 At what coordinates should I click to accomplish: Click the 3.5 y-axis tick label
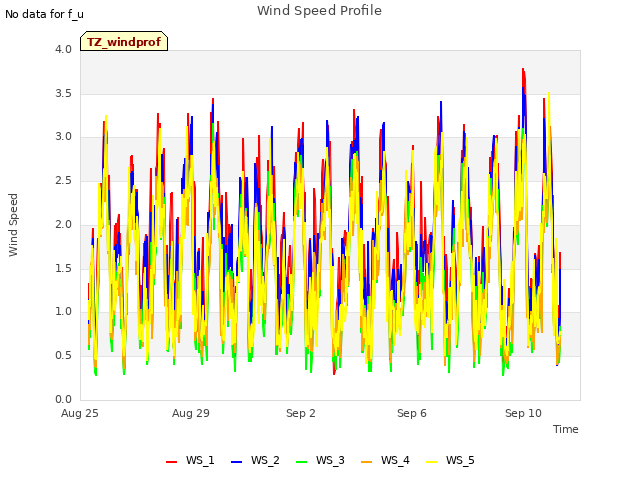point(64,93)
